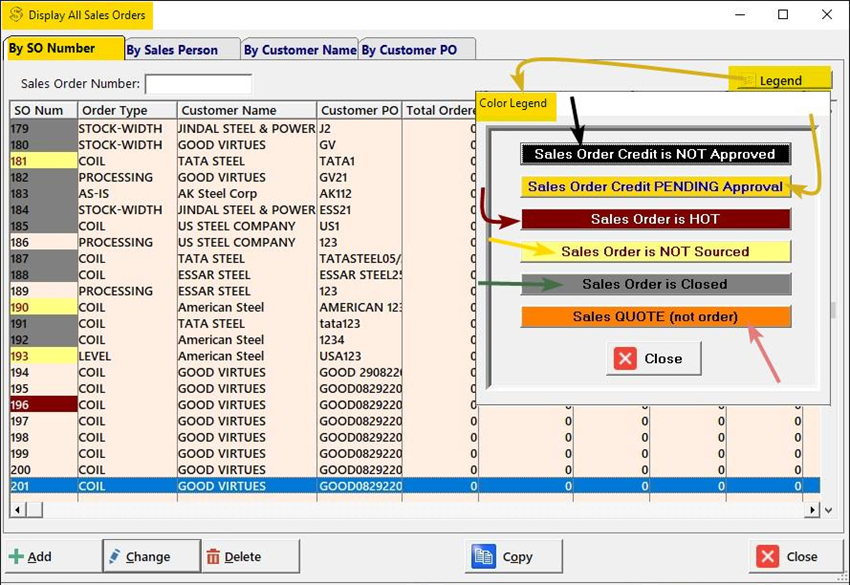This screenshot has width=850, height=585.
Task: Maximize the Display All Sales Orders window
Action: click(783, 15)
